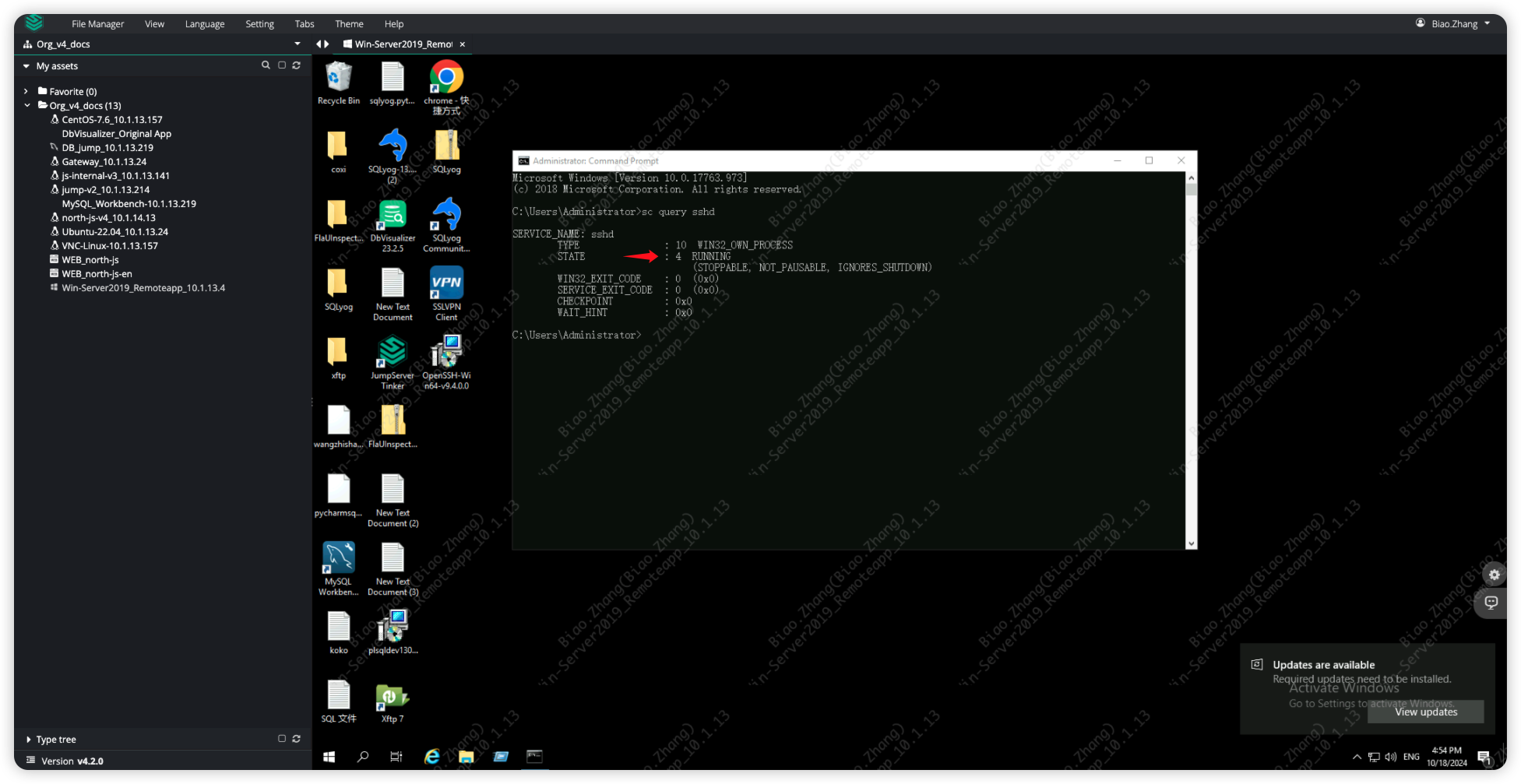Open Gateway_10.1.13.24 asset
The height and width of the screenshot is (784, 1521).
pyautogui.click(x=104, y=162)
